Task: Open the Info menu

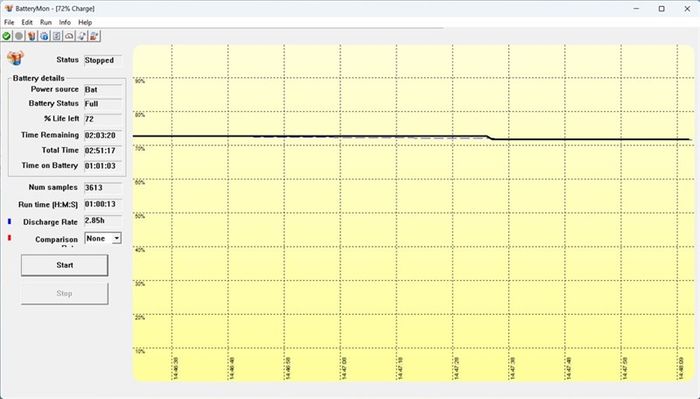Action: (x=65, y=22)
